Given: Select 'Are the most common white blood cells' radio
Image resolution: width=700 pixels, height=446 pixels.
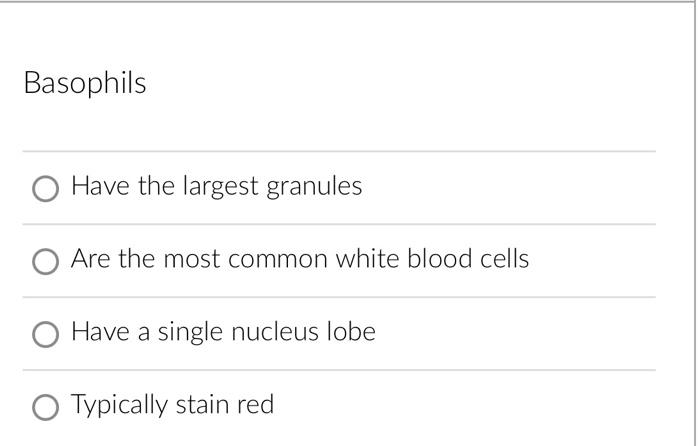Looking at the screenshot, I should click(45, 262).
